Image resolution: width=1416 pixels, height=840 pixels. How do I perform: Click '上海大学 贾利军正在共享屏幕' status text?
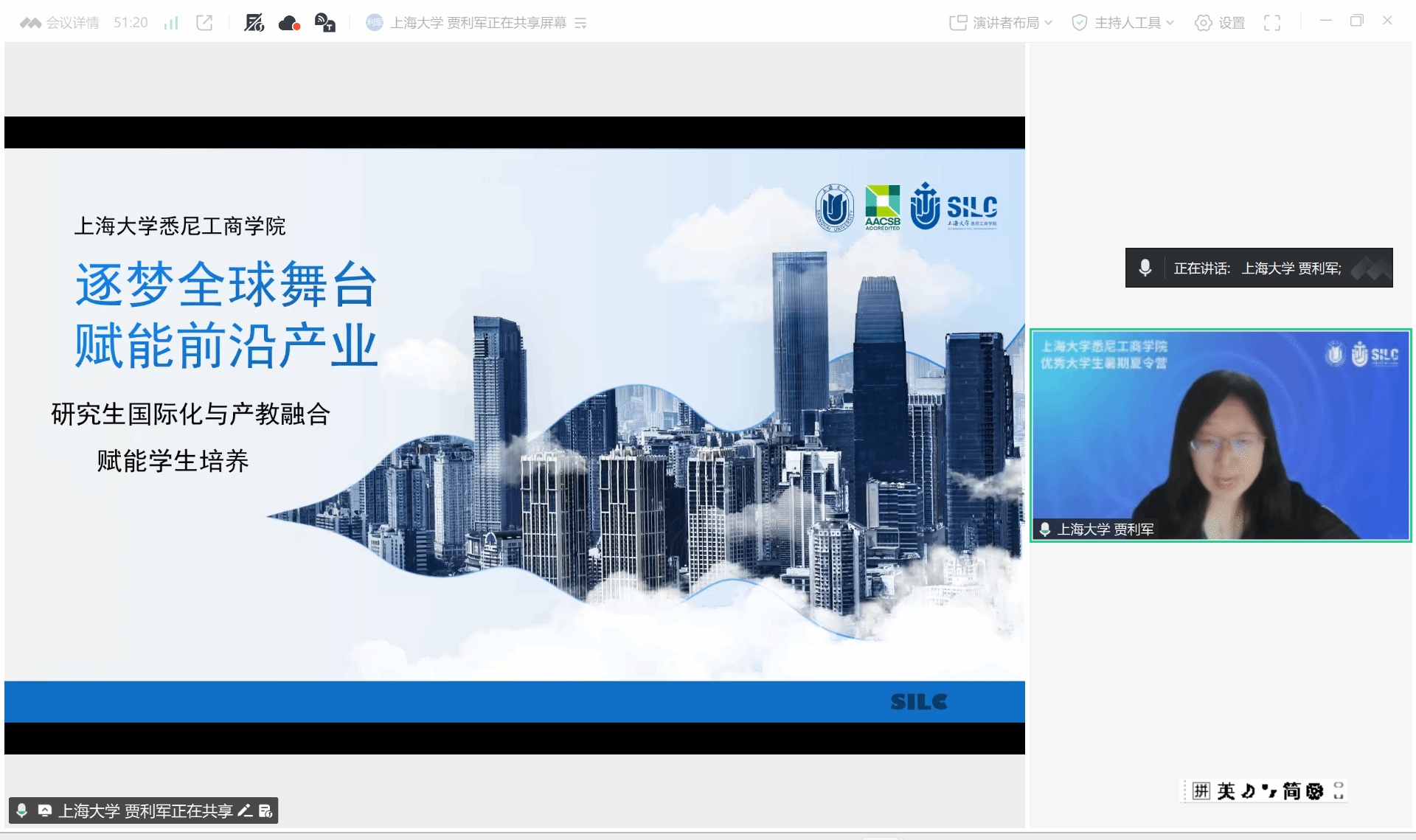pos(479,23)
